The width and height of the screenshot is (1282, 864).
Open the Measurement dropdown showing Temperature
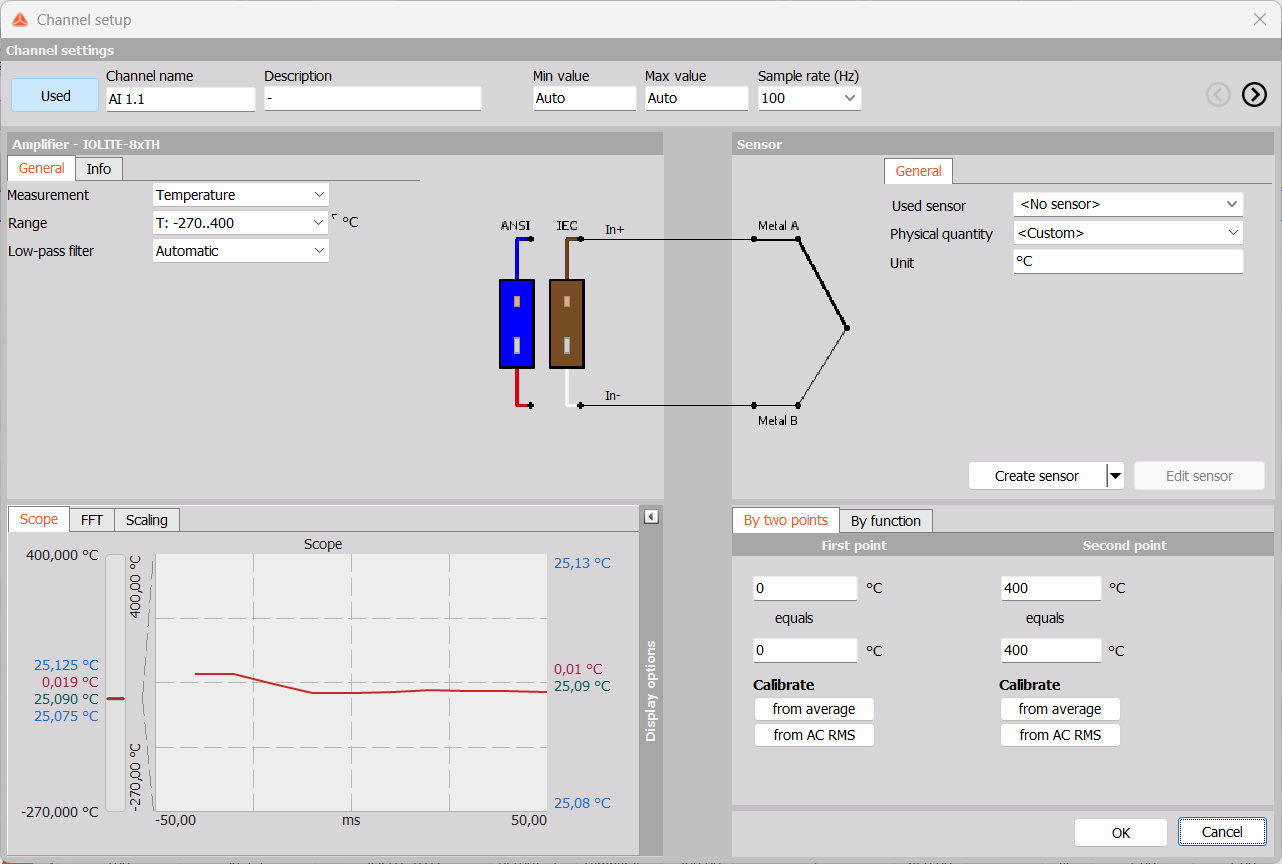241,195
